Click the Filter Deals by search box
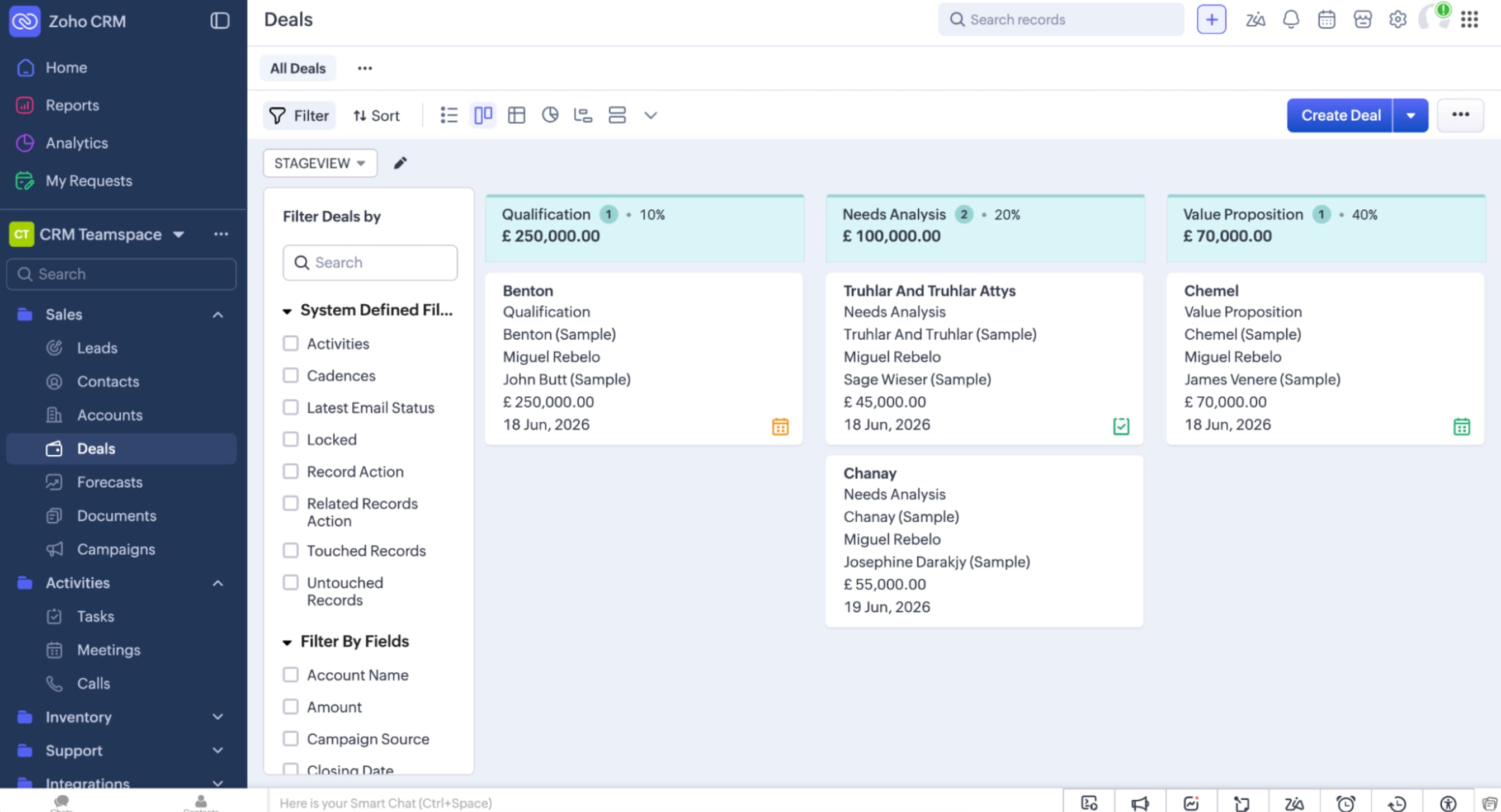Screen dimensions: 1501x812 (x=370, y=263)
